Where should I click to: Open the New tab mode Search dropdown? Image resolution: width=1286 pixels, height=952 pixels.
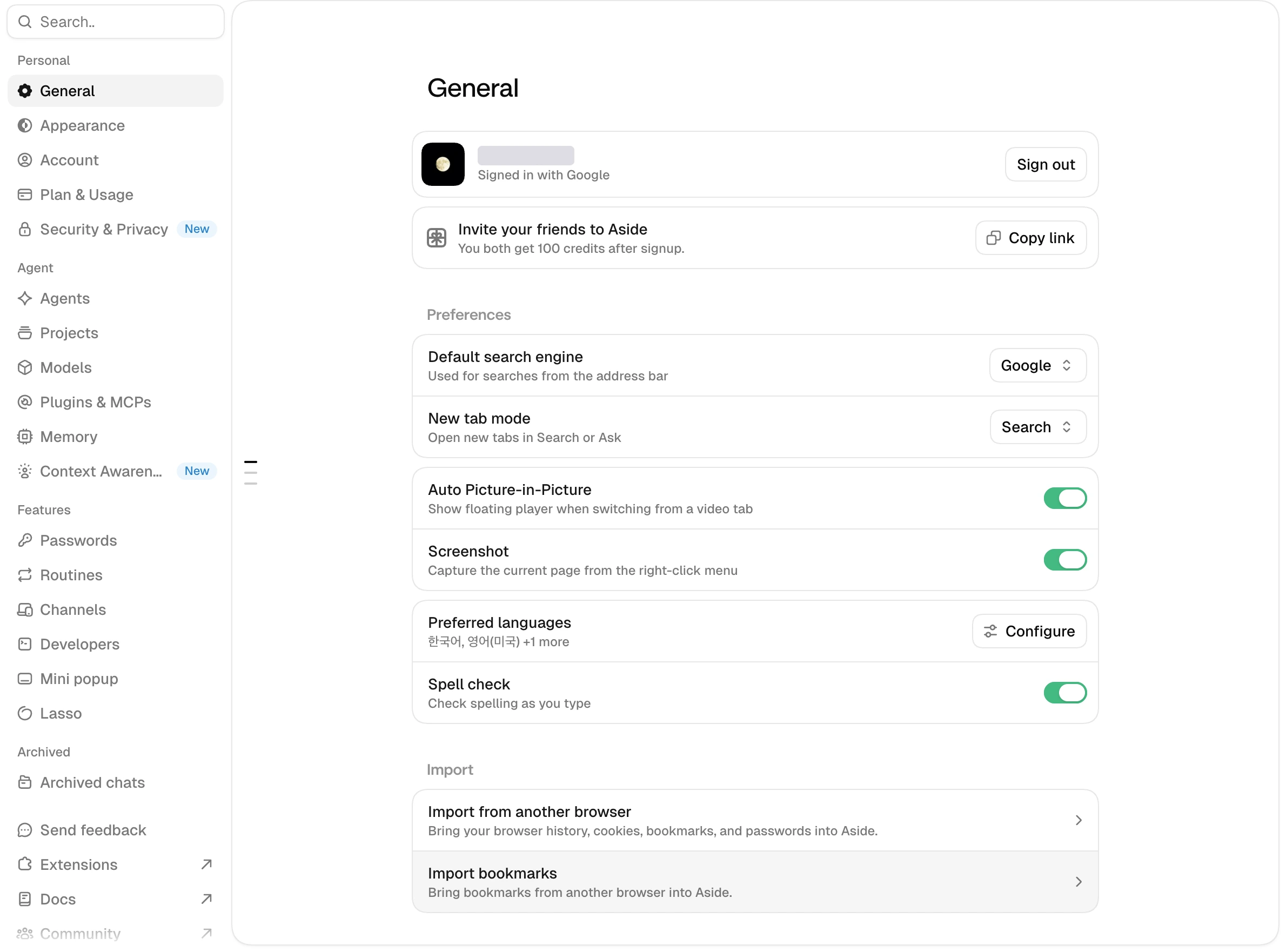pyautogui.click(x=1039, y=427)
